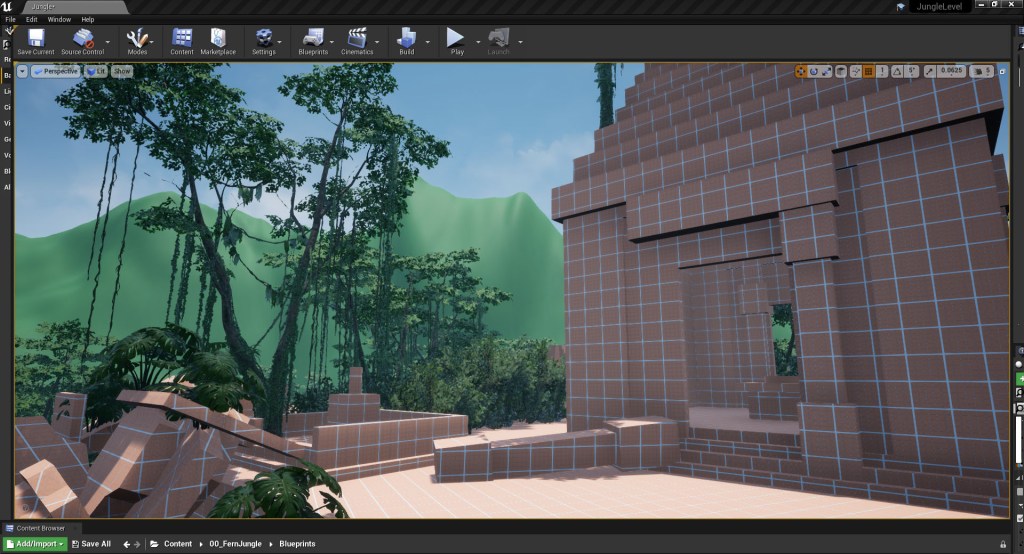Click the Source Control icon
1024x554 pixels.
coord(83,40)
